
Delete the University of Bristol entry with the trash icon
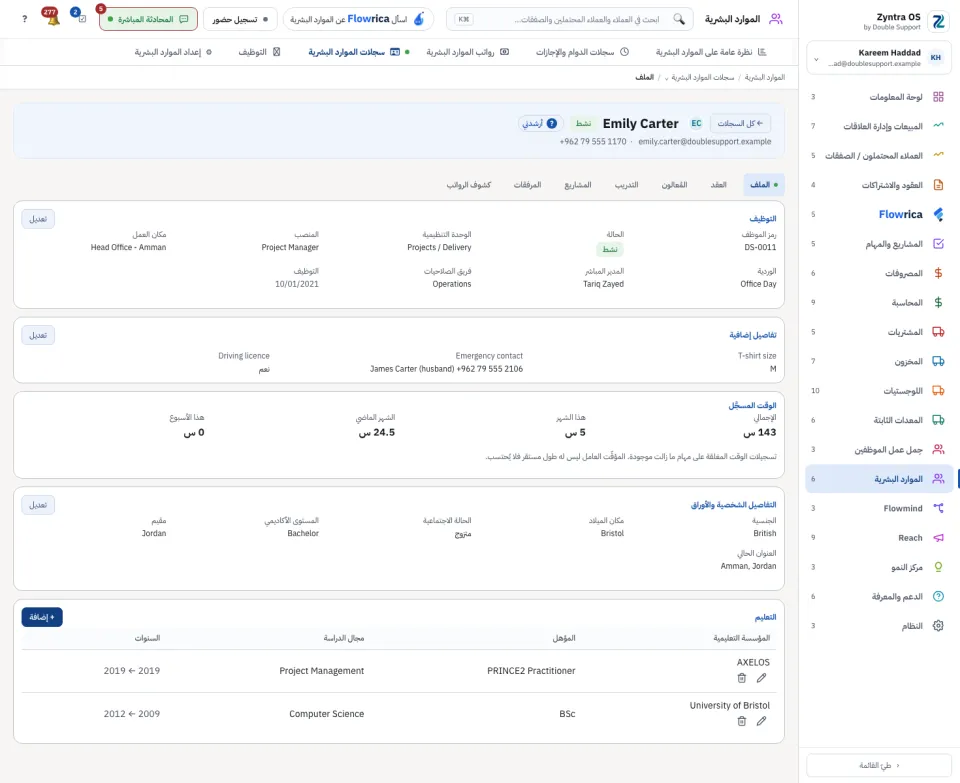[741, 721]
